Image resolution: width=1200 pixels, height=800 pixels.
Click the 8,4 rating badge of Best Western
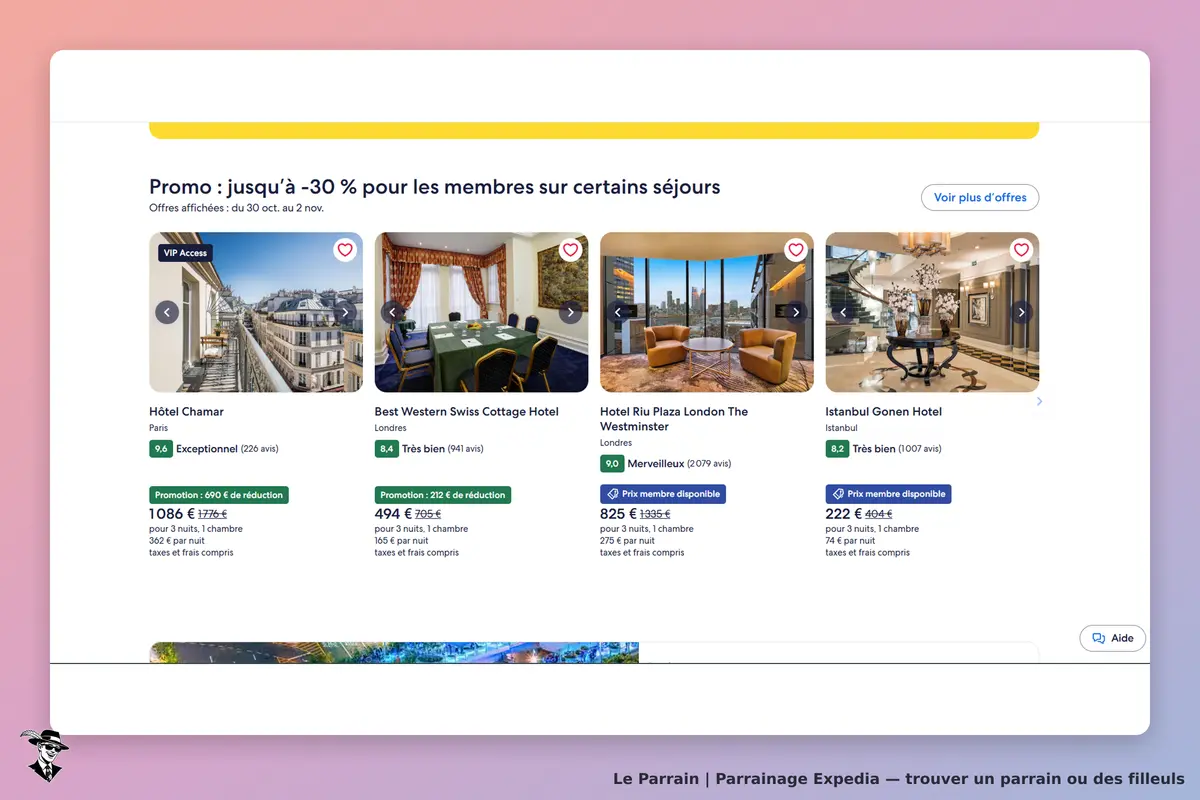pyautogui.click(x=386, y=449)
